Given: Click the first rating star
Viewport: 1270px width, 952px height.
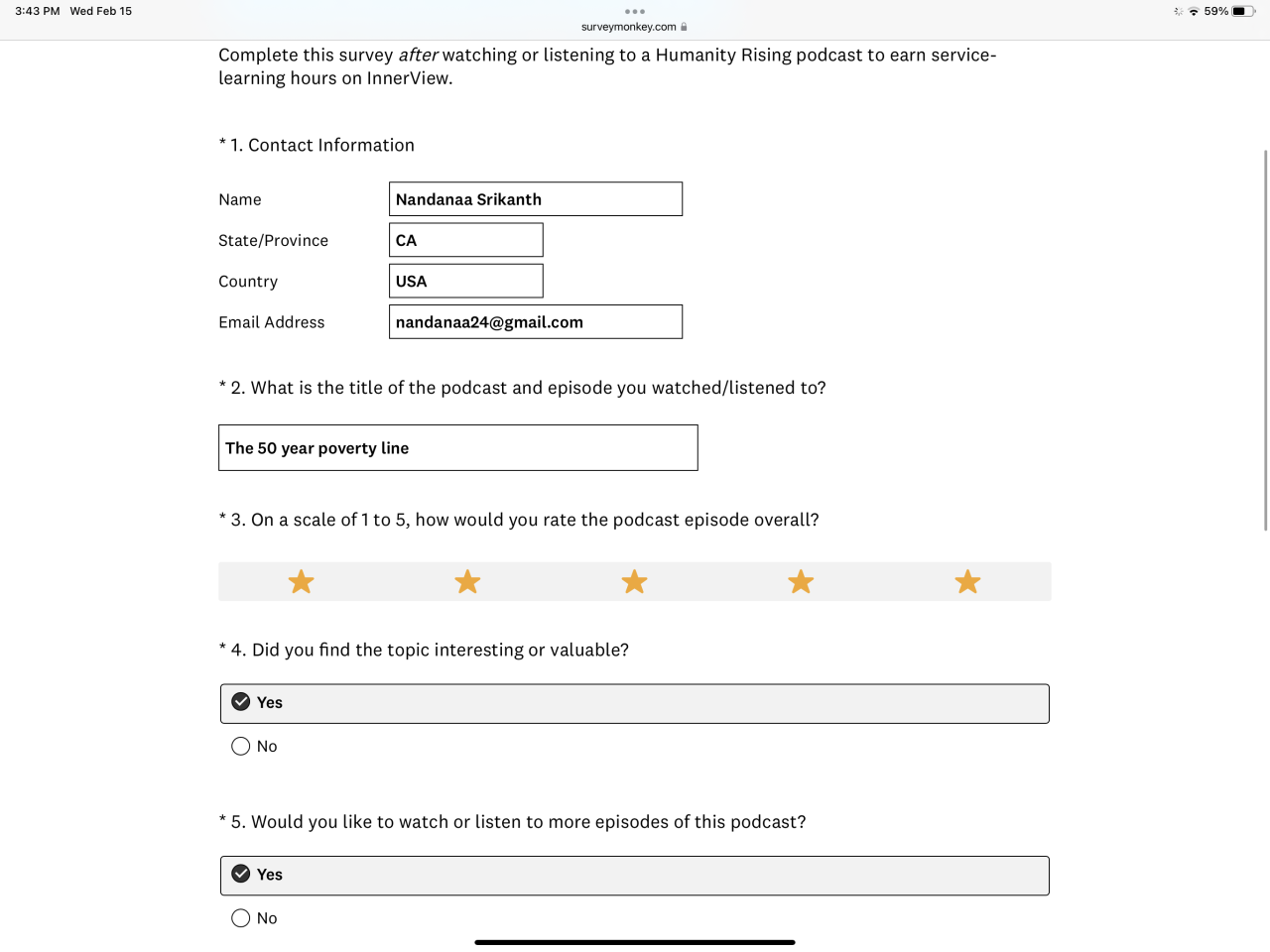Looking at the screenshot, I should (301, 582).
